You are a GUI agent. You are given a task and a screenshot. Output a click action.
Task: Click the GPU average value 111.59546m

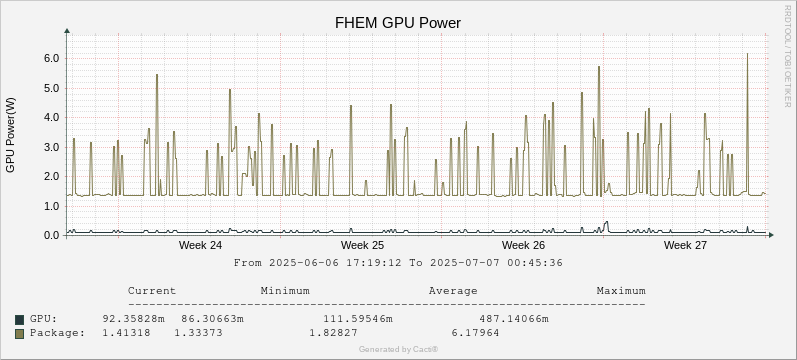pyautogui.click(x=358, y=319)
